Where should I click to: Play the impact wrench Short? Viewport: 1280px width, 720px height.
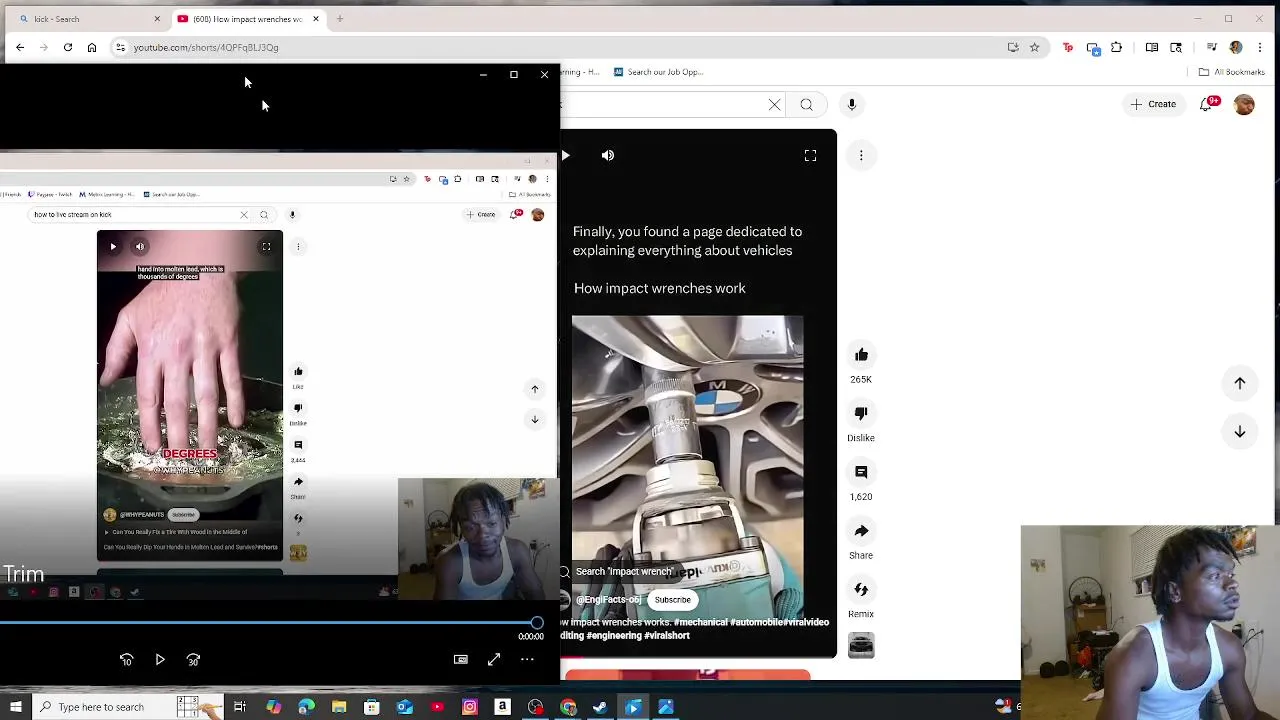(x=566, y=155)
